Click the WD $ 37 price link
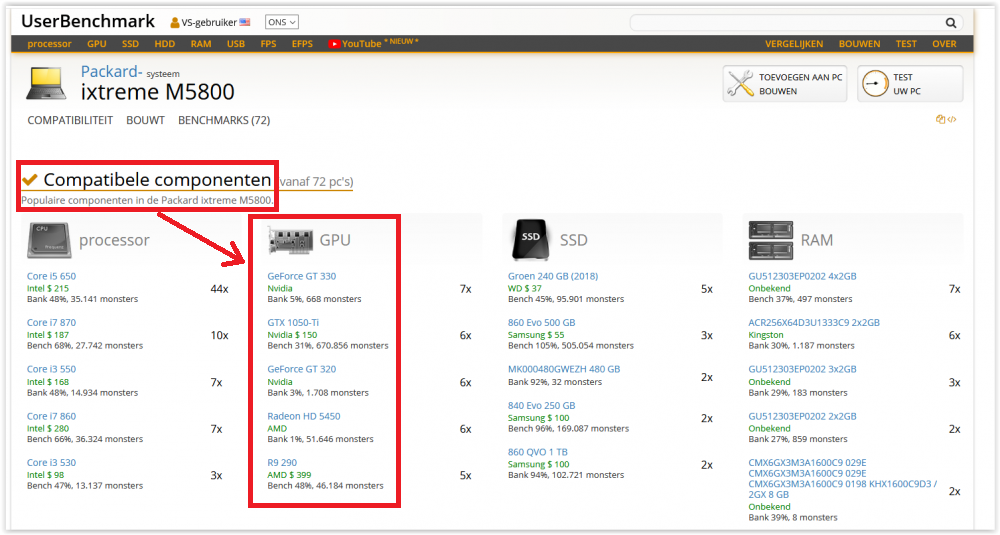1000x535 pixels. pyautogui.click(x=524, y=289)
